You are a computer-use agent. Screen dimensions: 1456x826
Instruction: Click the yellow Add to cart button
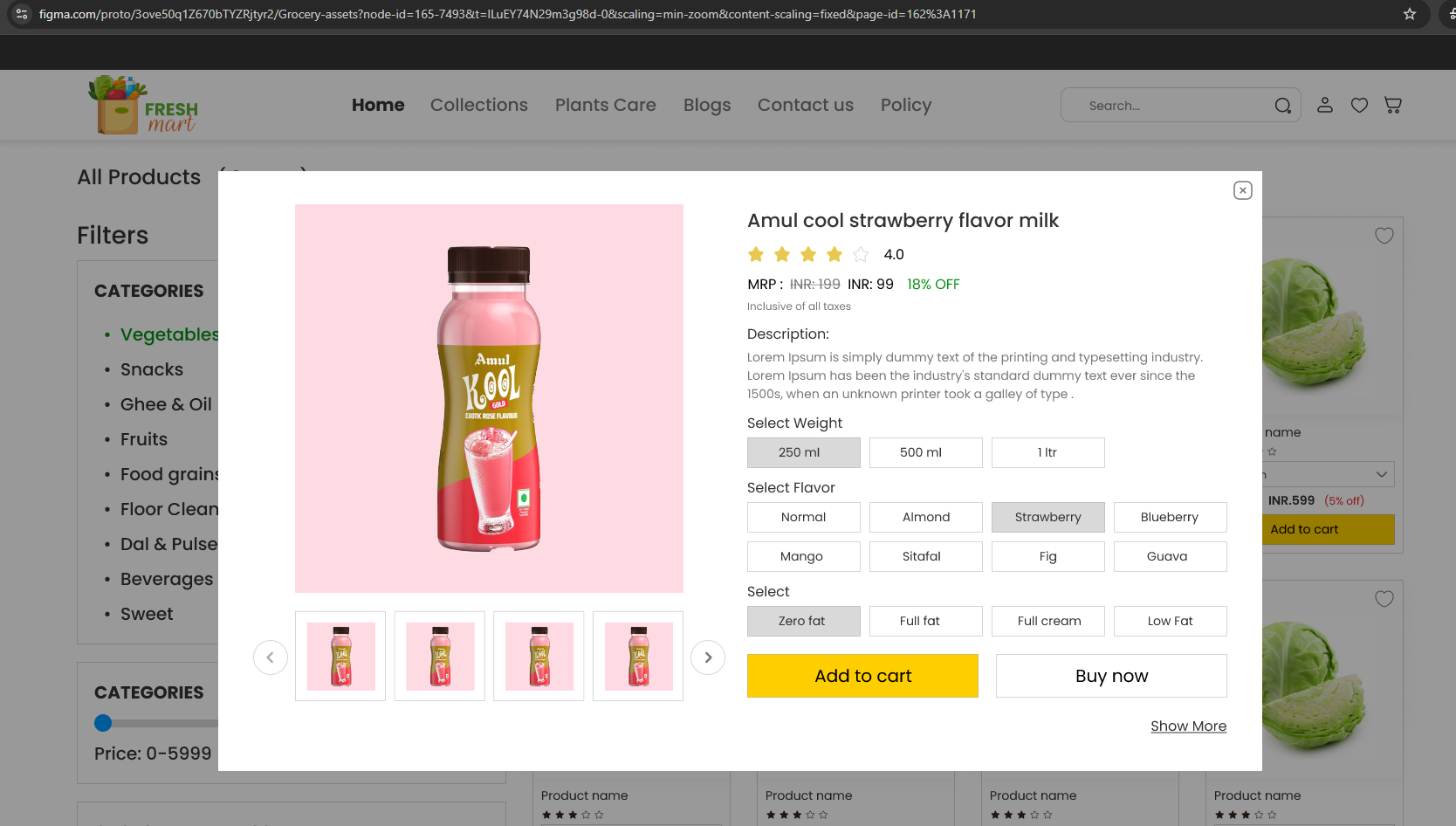click(x=862, y=676)
